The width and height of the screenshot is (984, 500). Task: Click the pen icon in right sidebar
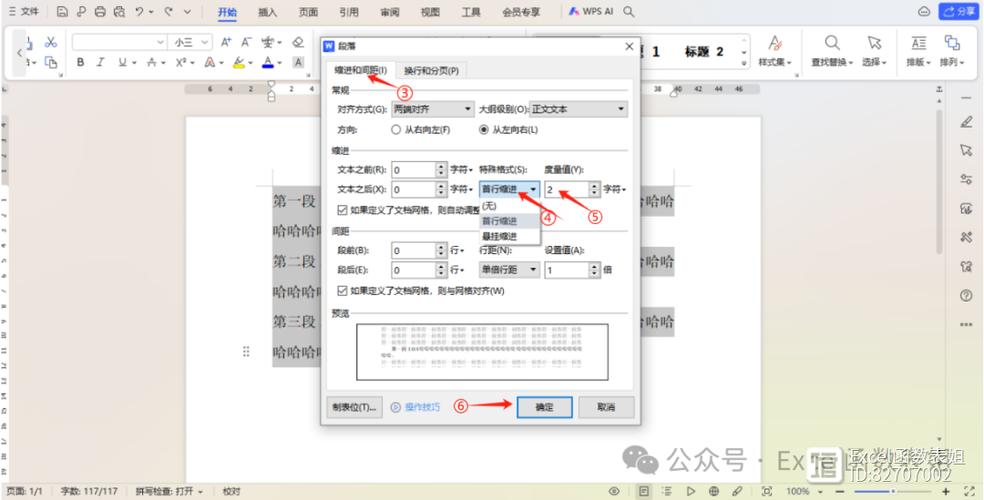point(966,122)
